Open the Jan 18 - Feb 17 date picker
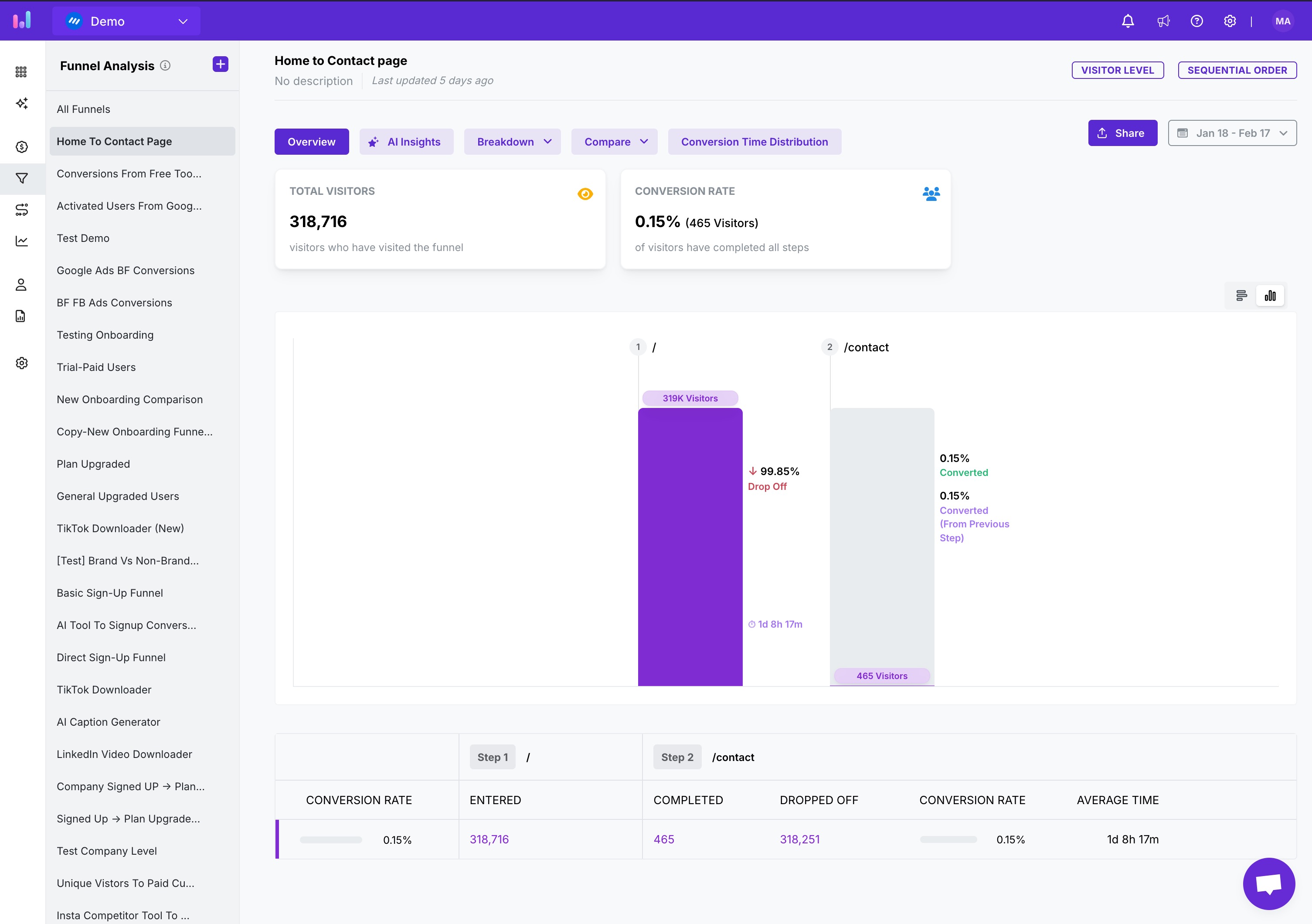The width and height of the screenshot is (1312, 924). point(1232,133)
